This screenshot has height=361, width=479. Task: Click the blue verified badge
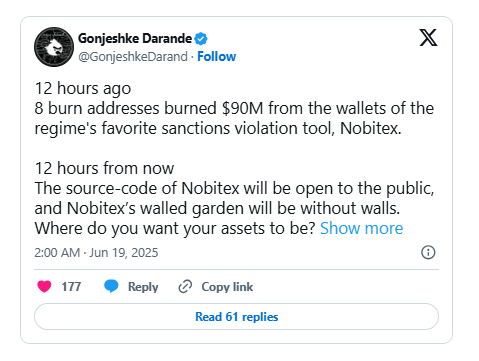pyautogui.click(x=201, y=39)
